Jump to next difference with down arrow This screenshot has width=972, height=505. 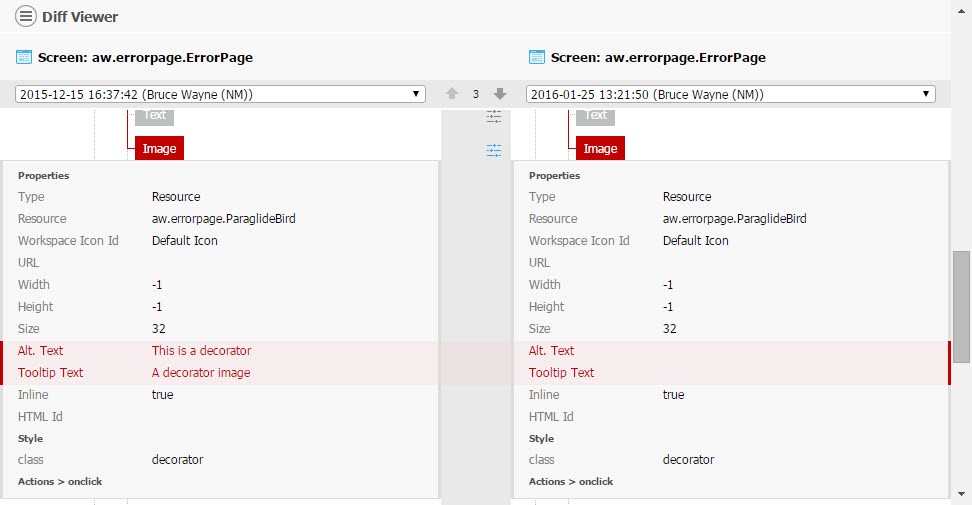500,94
